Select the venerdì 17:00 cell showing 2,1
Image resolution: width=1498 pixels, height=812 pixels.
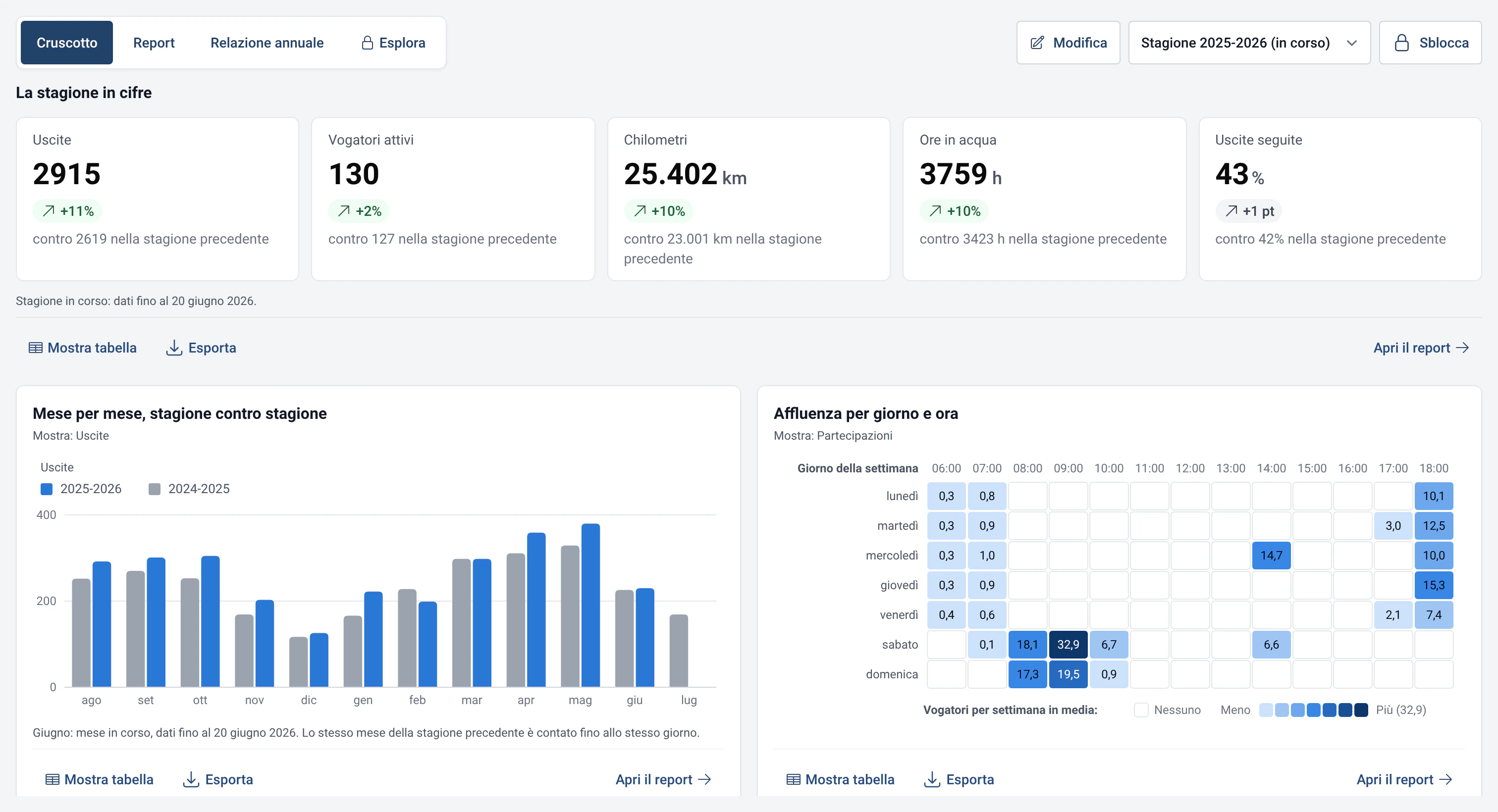[x=1393, y=615]
